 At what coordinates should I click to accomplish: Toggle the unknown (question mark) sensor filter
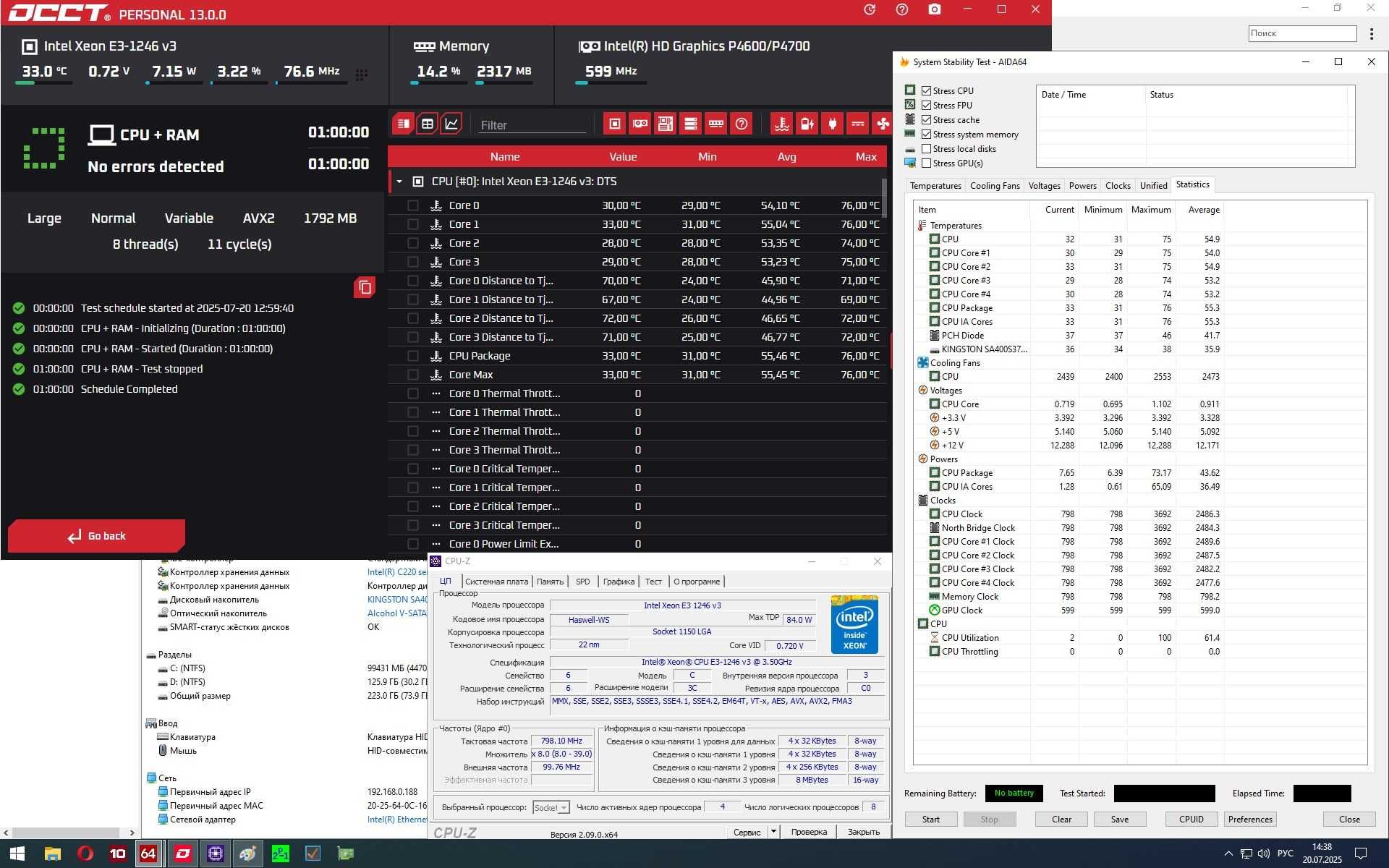(742, 124)
